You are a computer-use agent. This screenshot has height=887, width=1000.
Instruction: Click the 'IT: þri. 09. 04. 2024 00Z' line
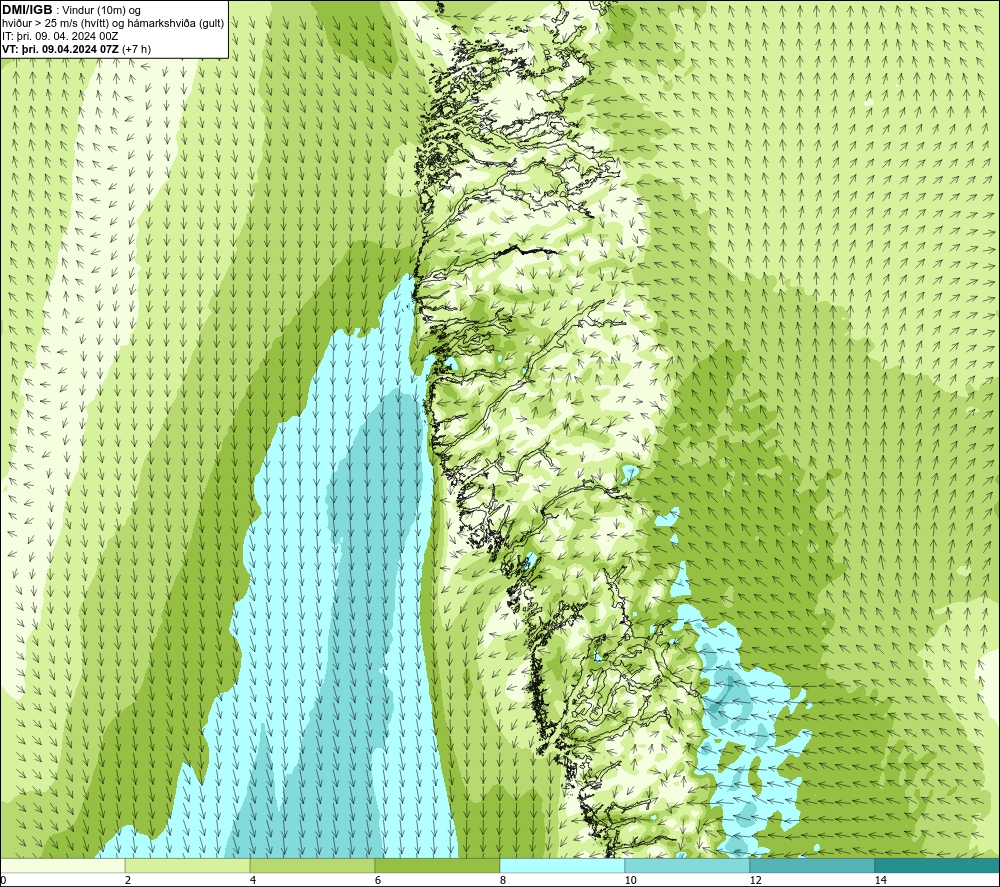(60, 36)
